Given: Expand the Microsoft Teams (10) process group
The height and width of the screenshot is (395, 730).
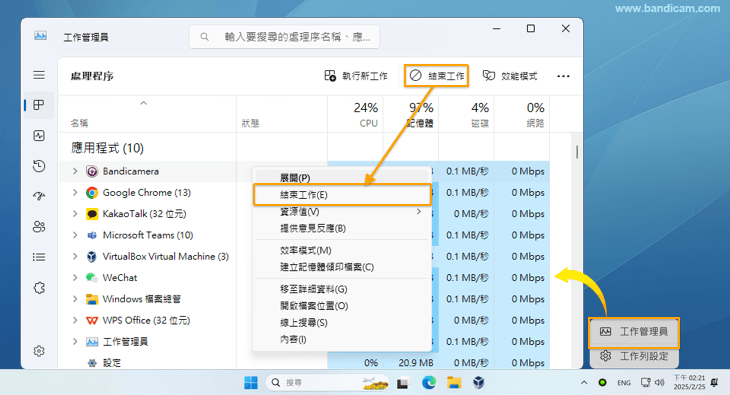Looking at the screenshot, I should click(75, 235).
